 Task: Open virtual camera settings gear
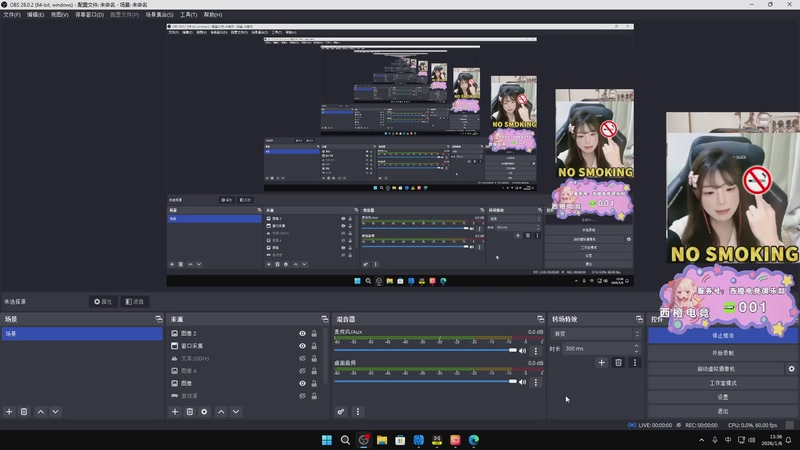click(791, 368)
